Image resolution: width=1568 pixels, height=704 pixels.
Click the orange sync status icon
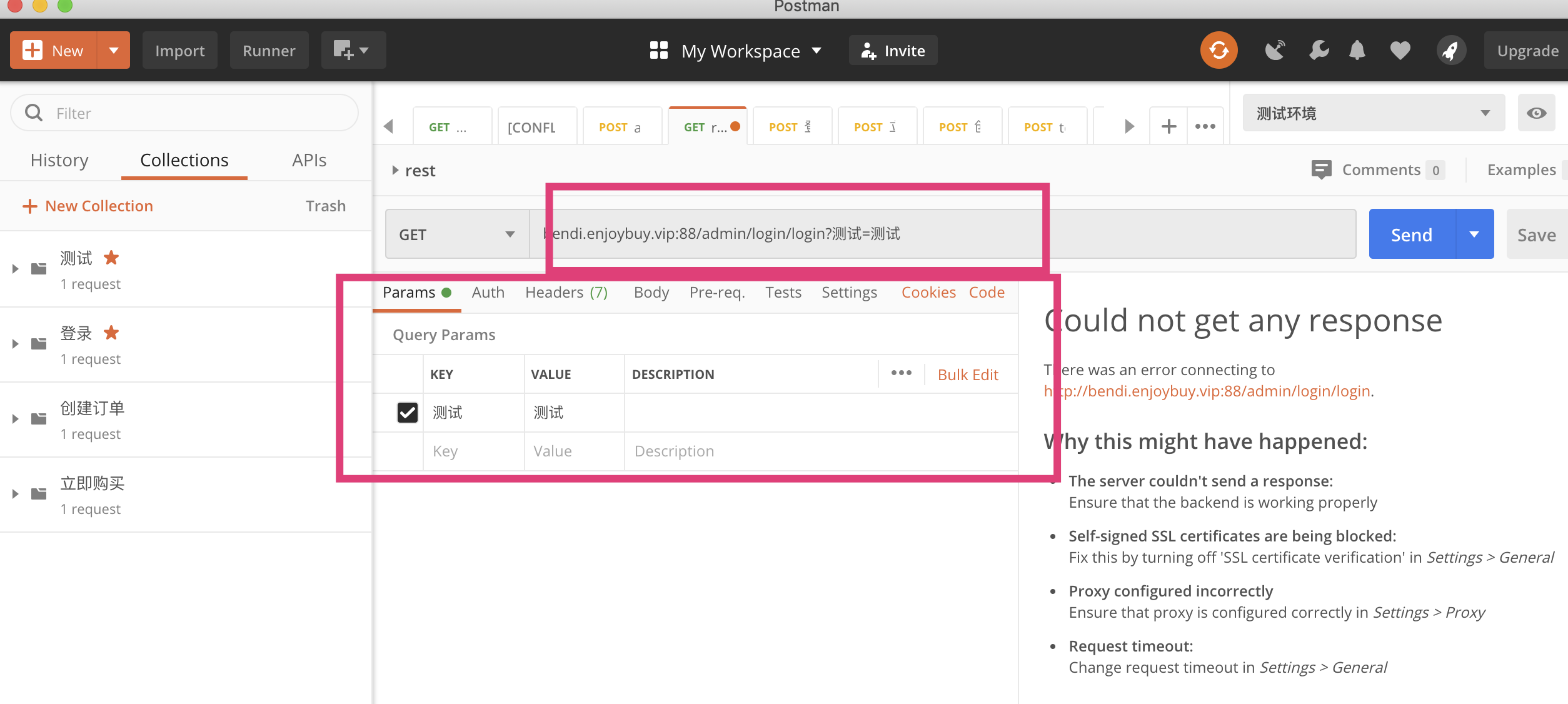pyautogui.click(x=1219, y=50)
